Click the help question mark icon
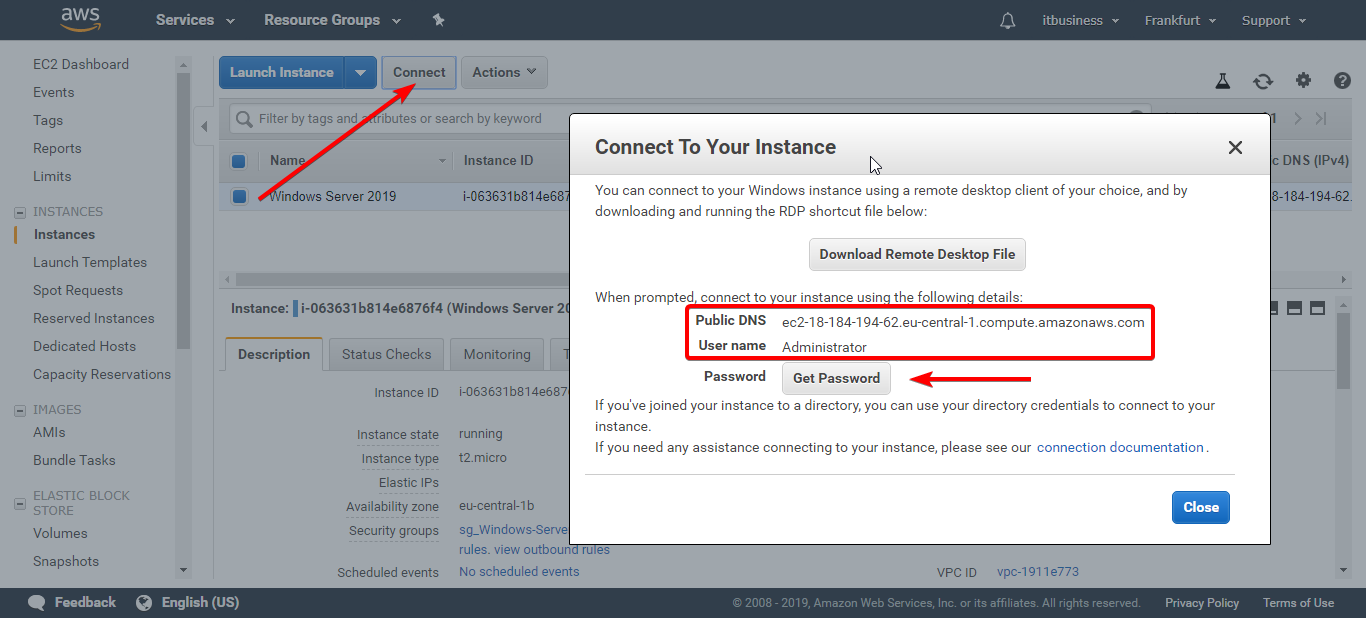The image size is (1366, 618). pos(1342,81)
